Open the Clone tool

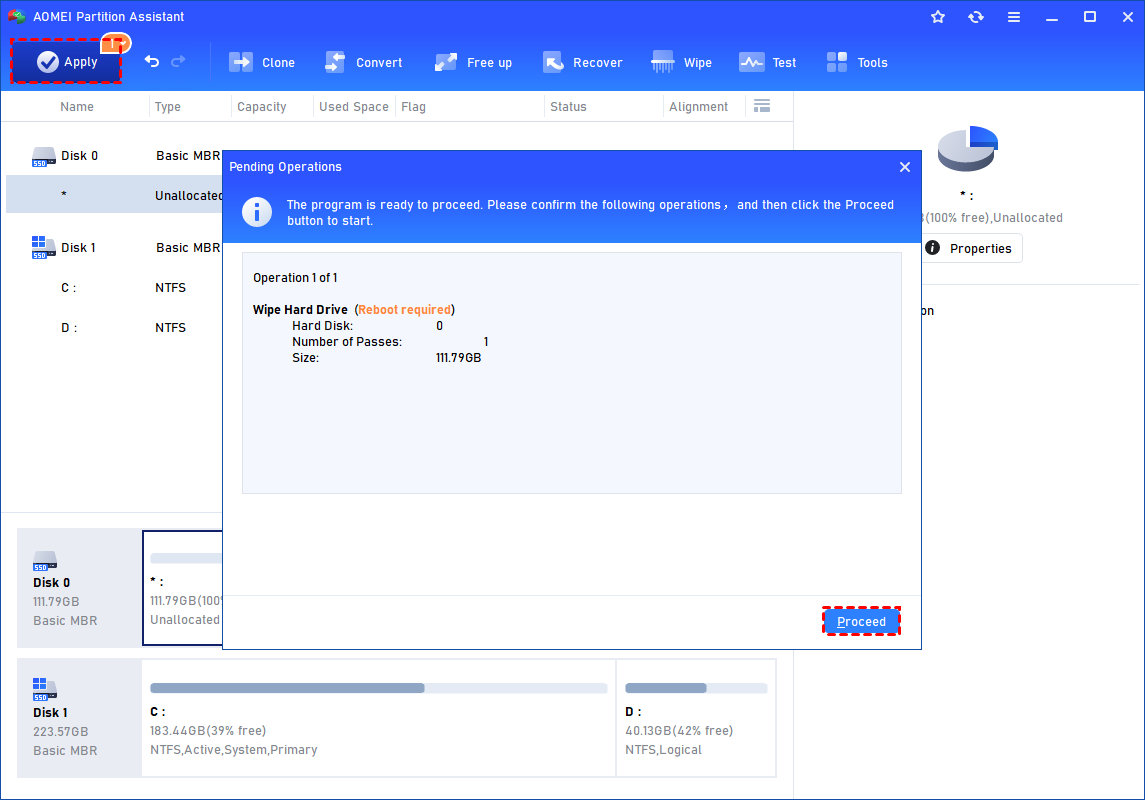[262, 62]
